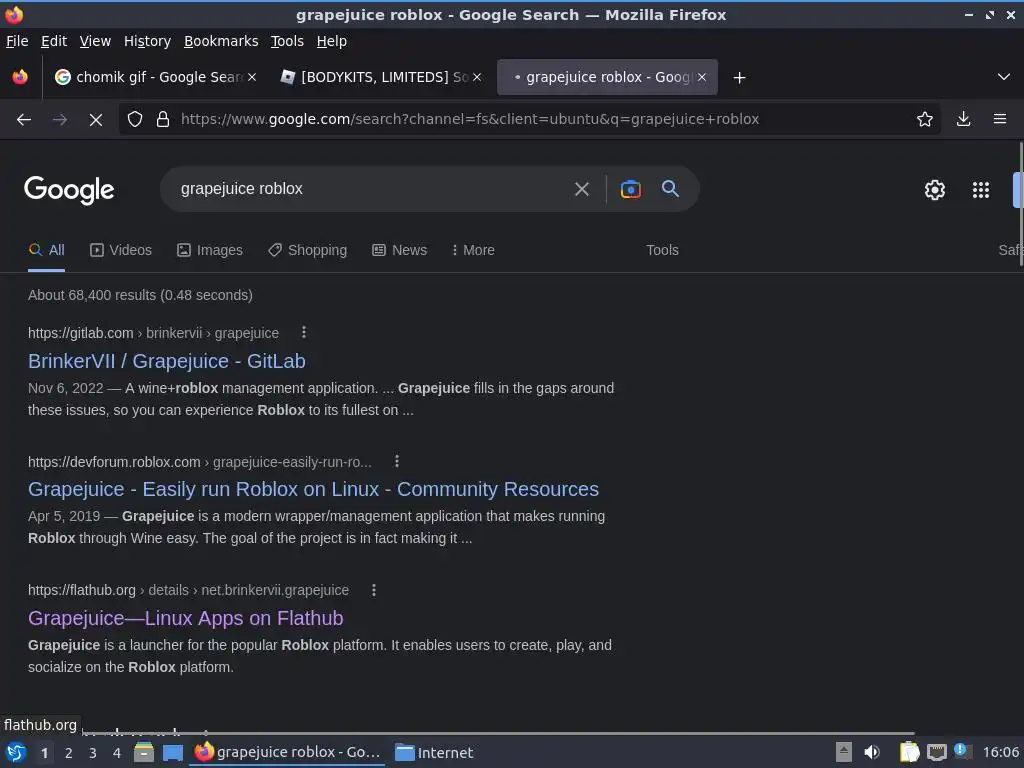
Task: Open the History menu
Action: (148, 41)
